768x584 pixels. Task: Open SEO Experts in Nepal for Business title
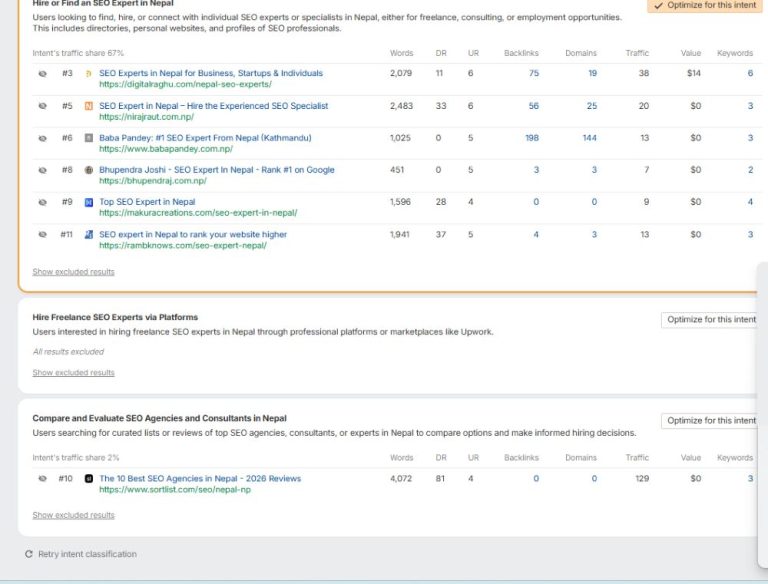211,73
